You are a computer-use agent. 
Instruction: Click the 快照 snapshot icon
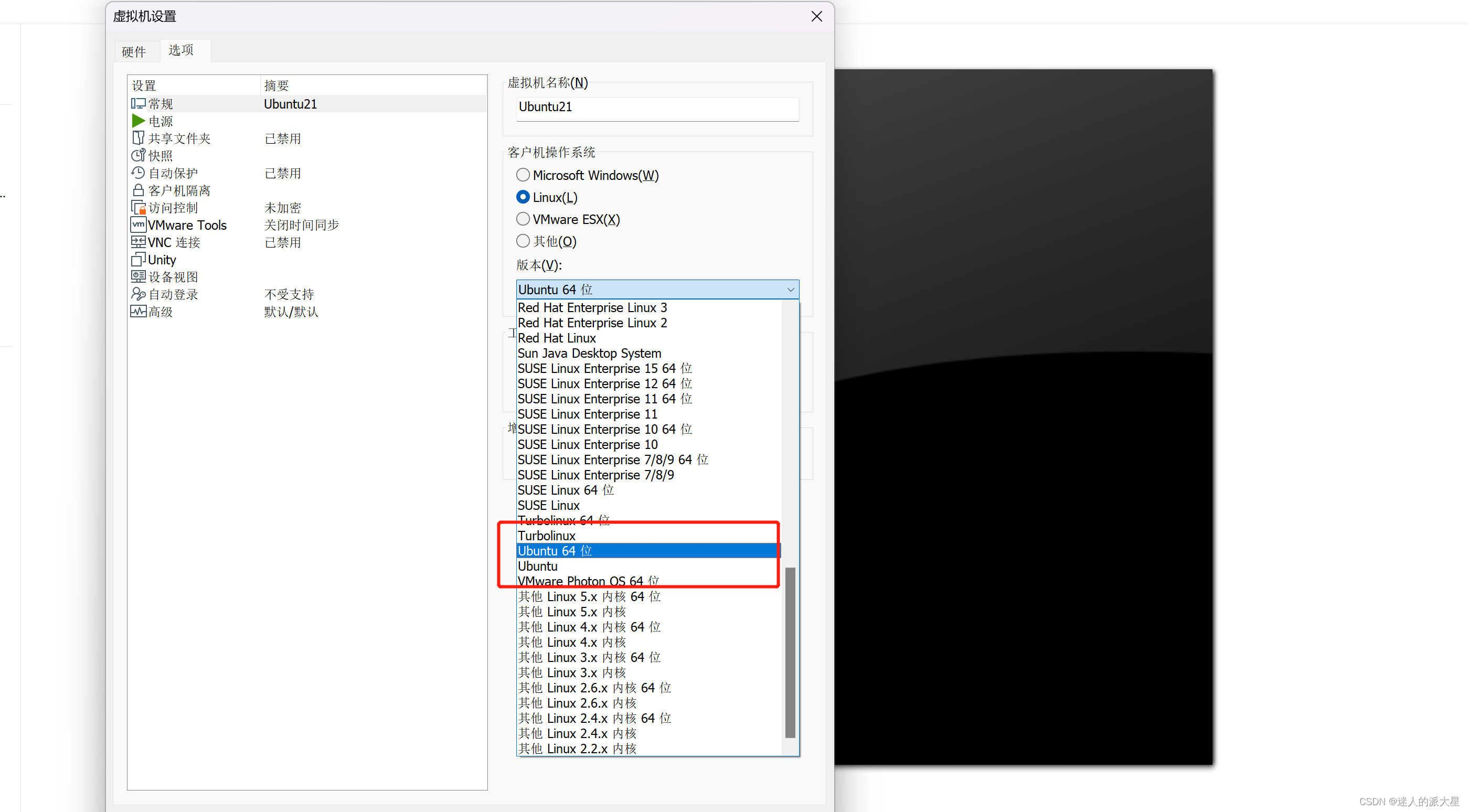138,155
